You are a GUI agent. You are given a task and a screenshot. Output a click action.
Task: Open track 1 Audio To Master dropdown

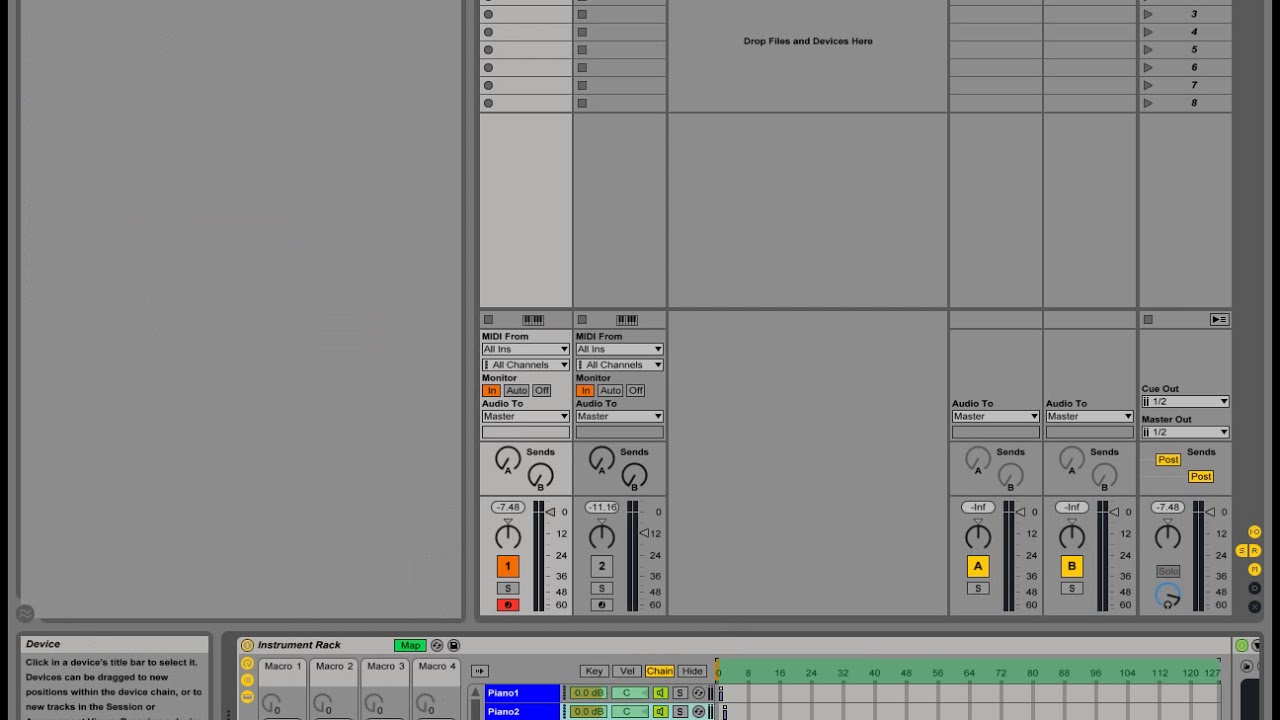526,416
